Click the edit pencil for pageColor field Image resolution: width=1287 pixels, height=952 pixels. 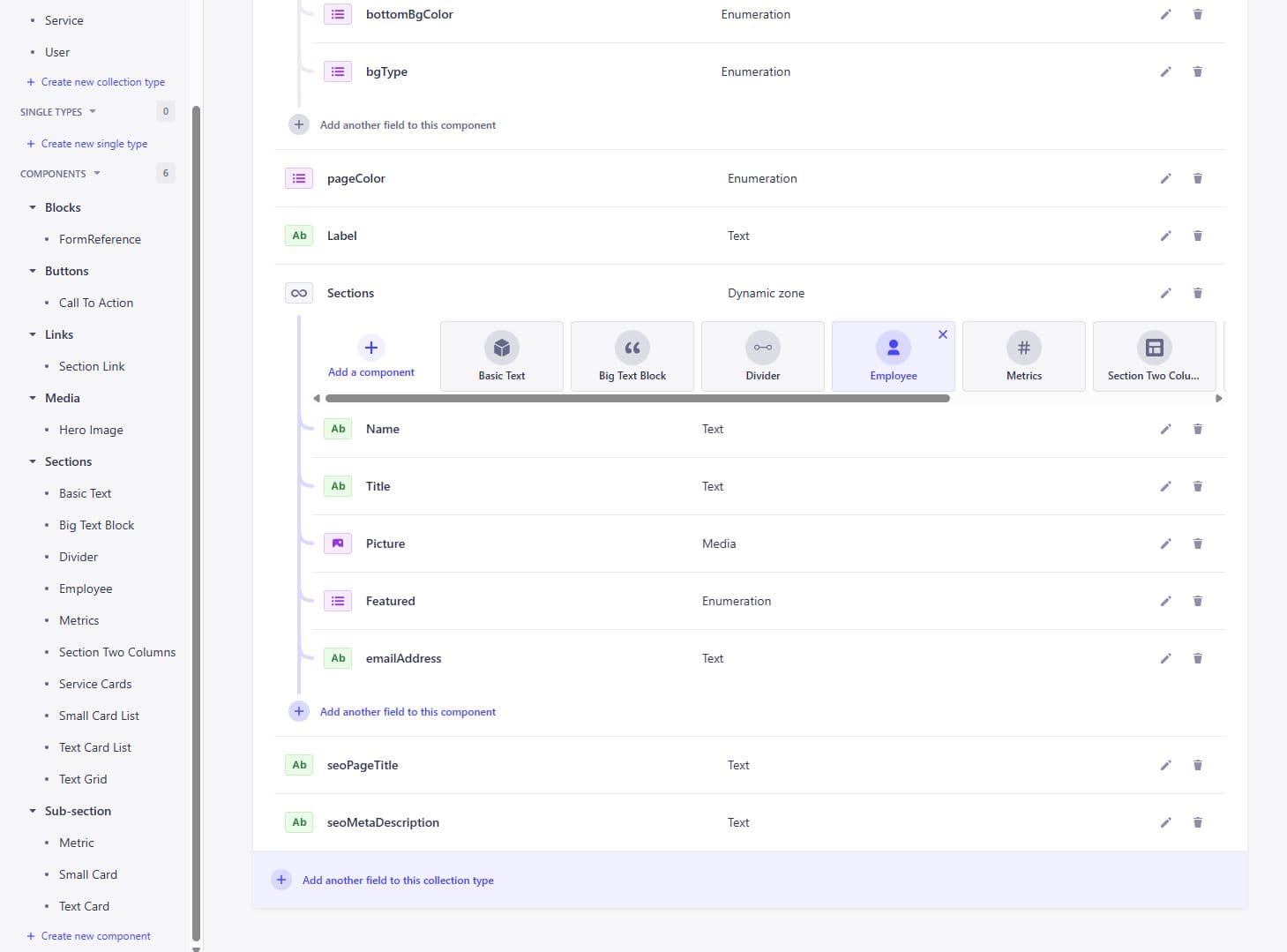pyautogui.click(x=1165, y=178)
